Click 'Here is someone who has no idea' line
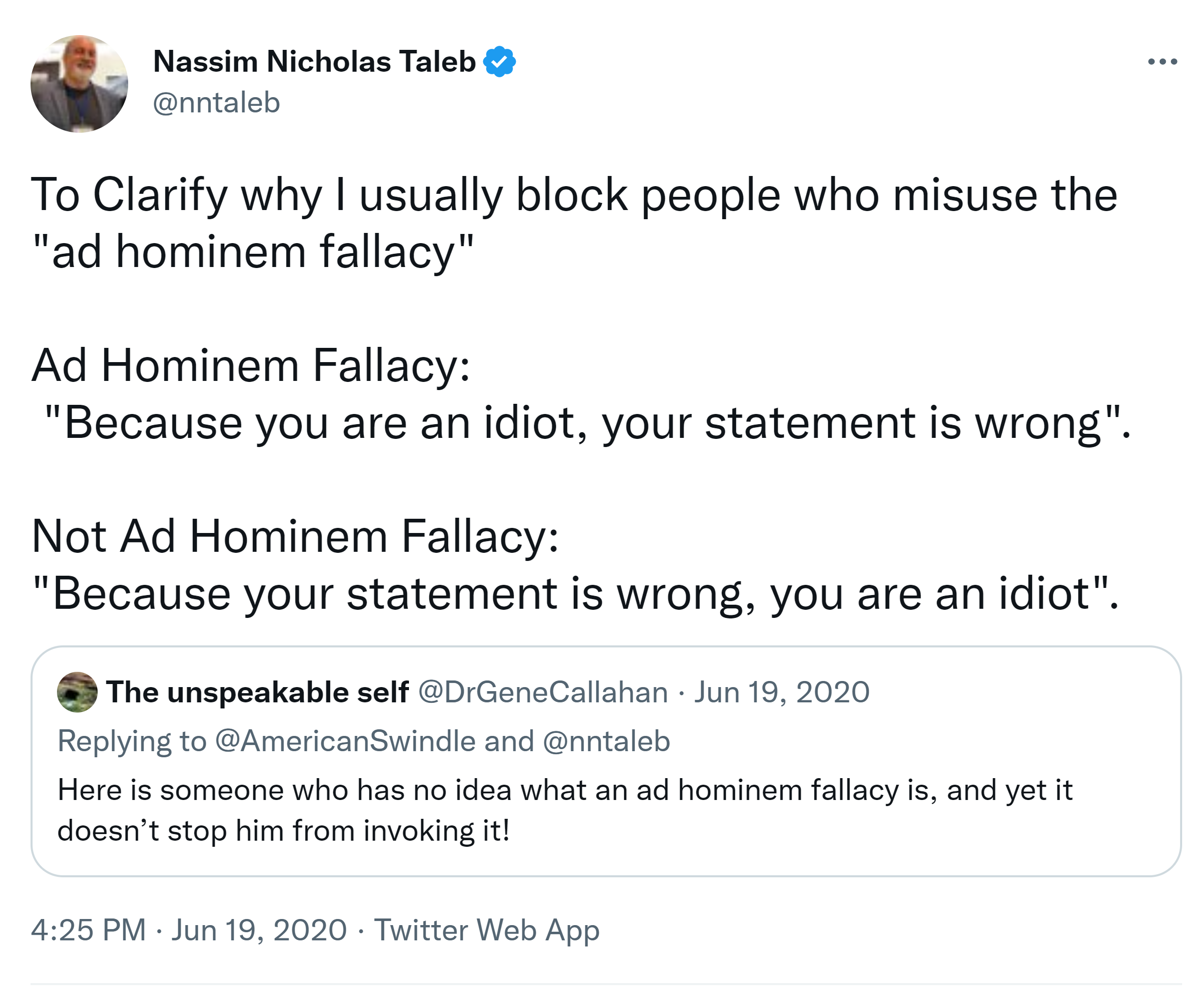 pyautogui.click(x=565, y=789)
